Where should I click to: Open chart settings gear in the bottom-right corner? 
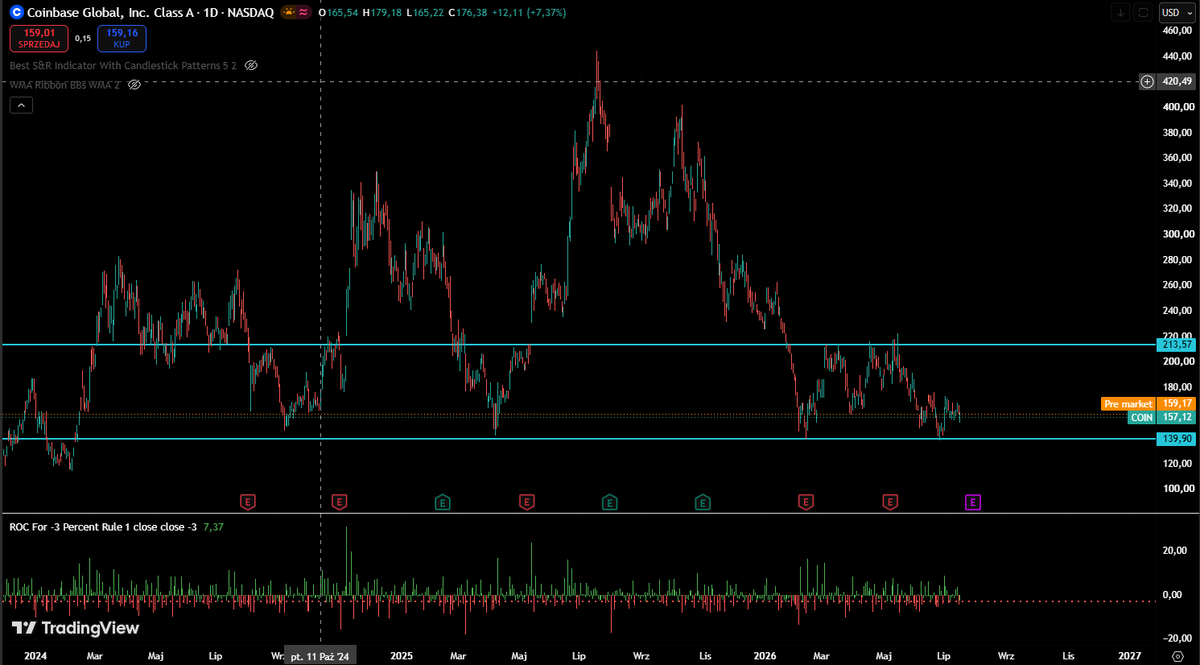click(1177, 654)
